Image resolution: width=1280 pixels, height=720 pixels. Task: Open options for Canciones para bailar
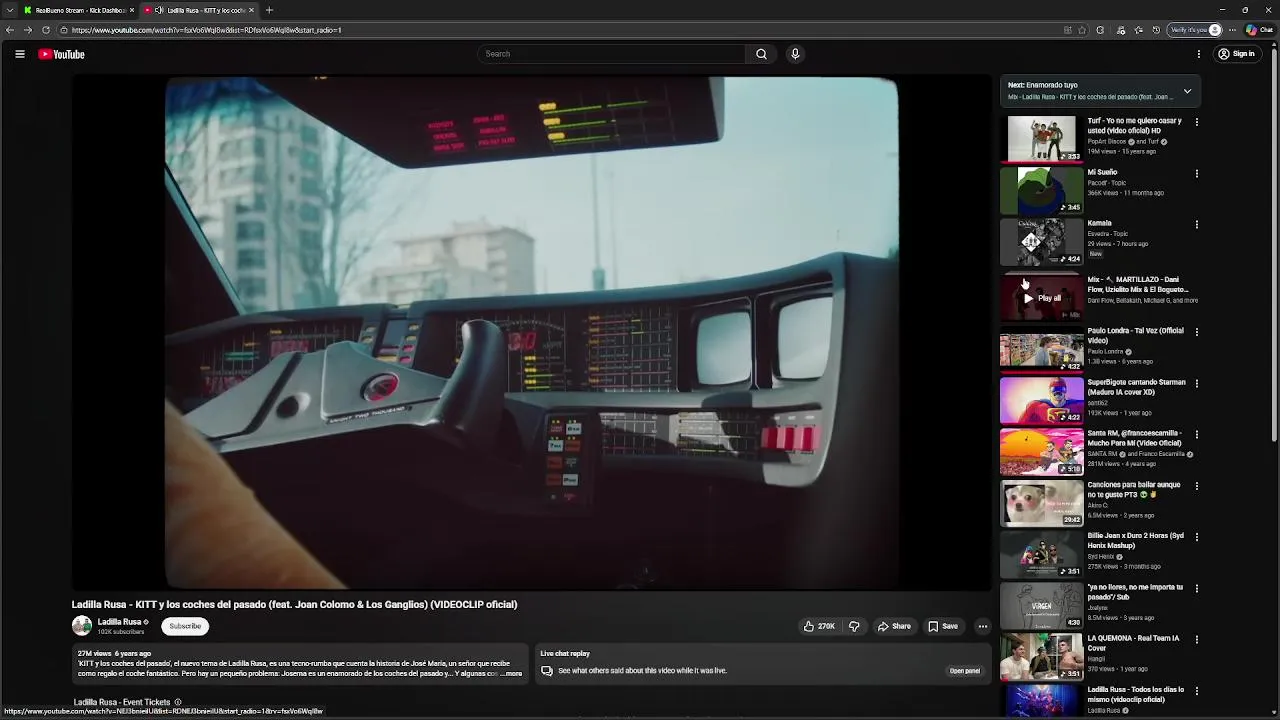1196,486
